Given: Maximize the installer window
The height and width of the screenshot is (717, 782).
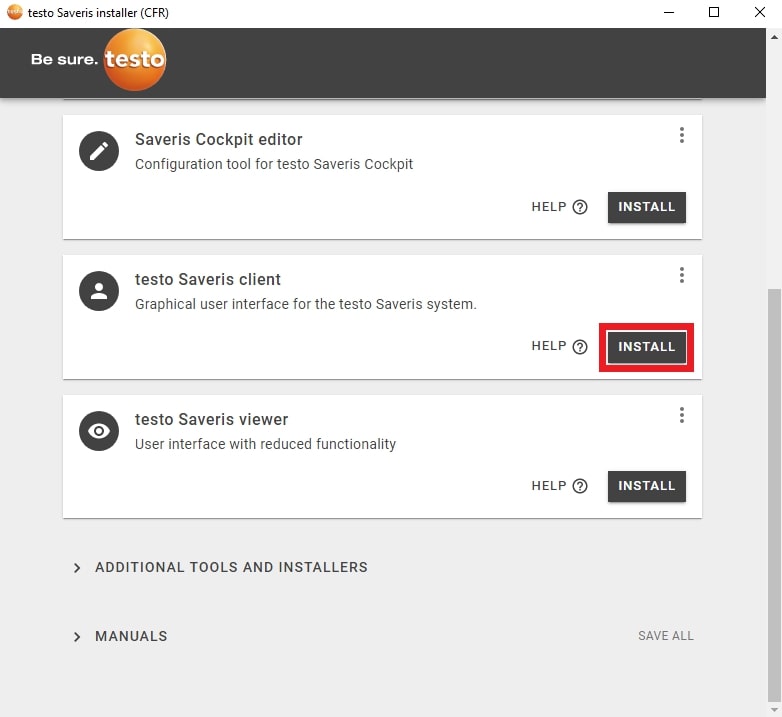Looking at the screenshot, I should [714, 12].
